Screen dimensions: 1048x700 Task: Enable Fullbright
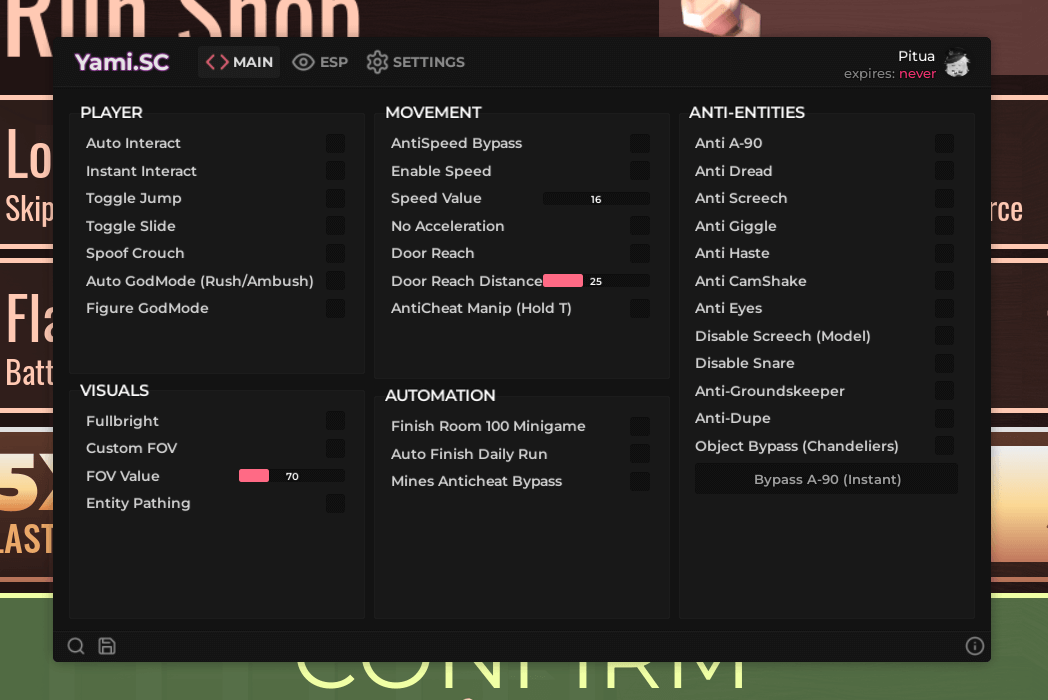336,421
